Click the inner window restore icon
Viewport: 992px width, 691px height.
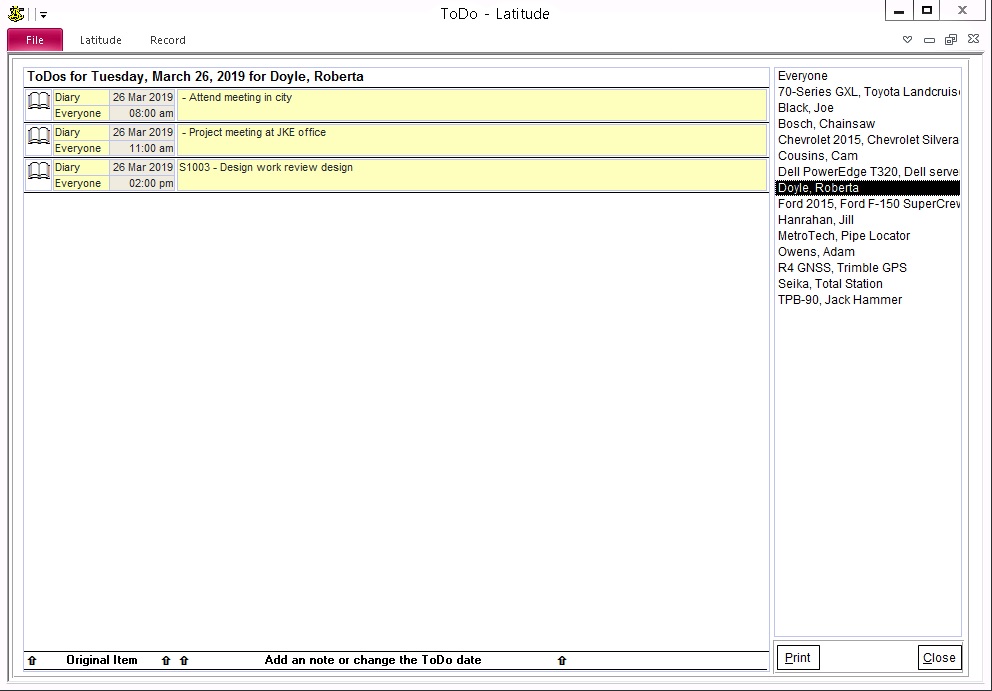coord(949,40)
